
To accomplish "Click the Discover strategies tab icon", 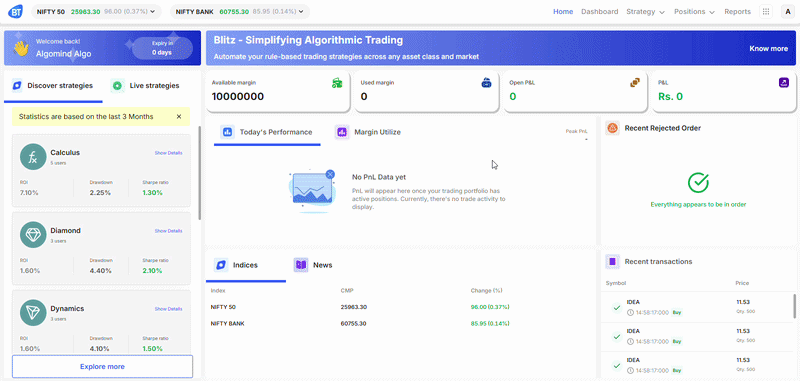I will pos(17,86).
